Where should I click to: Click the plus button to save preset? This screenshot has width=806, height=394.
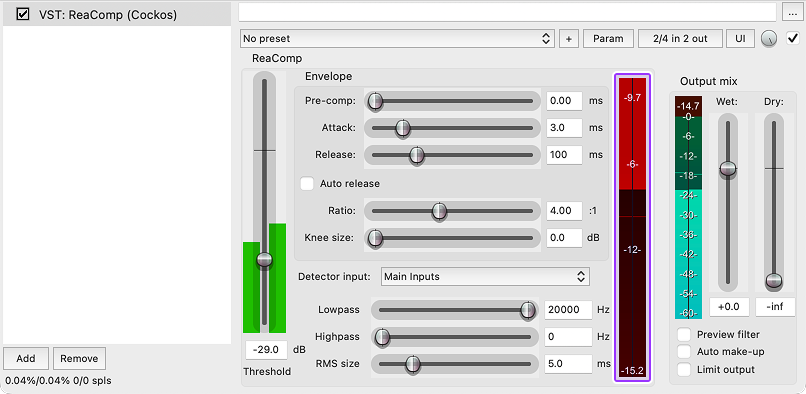[x=569, y=39]
